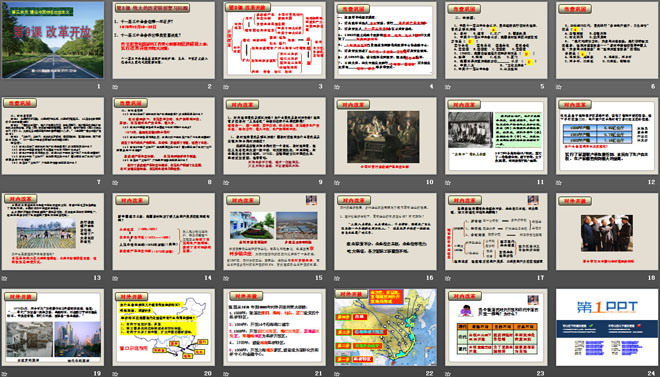Click the animation star icon under slide 20
Screen dimensions: 660x377
coord(115,374)
